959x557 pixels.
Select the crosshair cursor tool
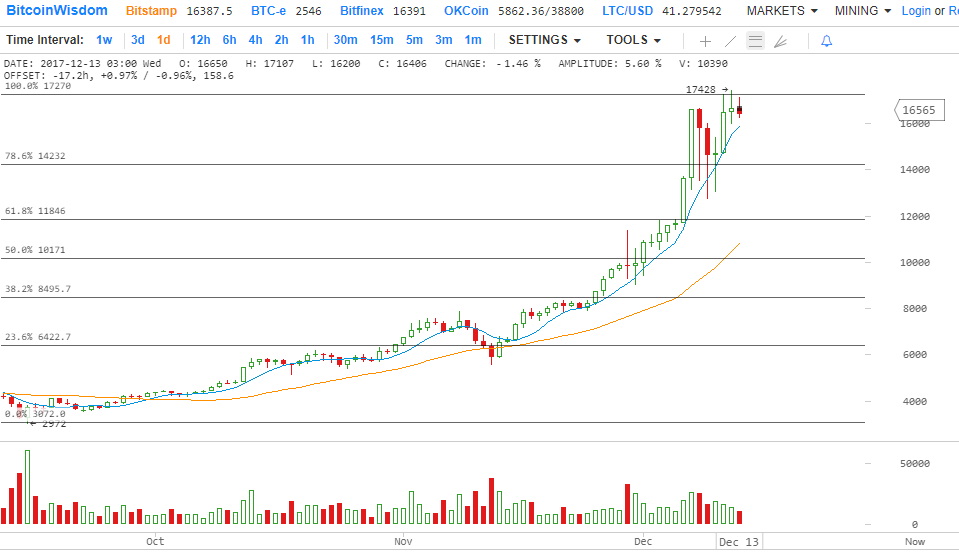pos(705,41)
